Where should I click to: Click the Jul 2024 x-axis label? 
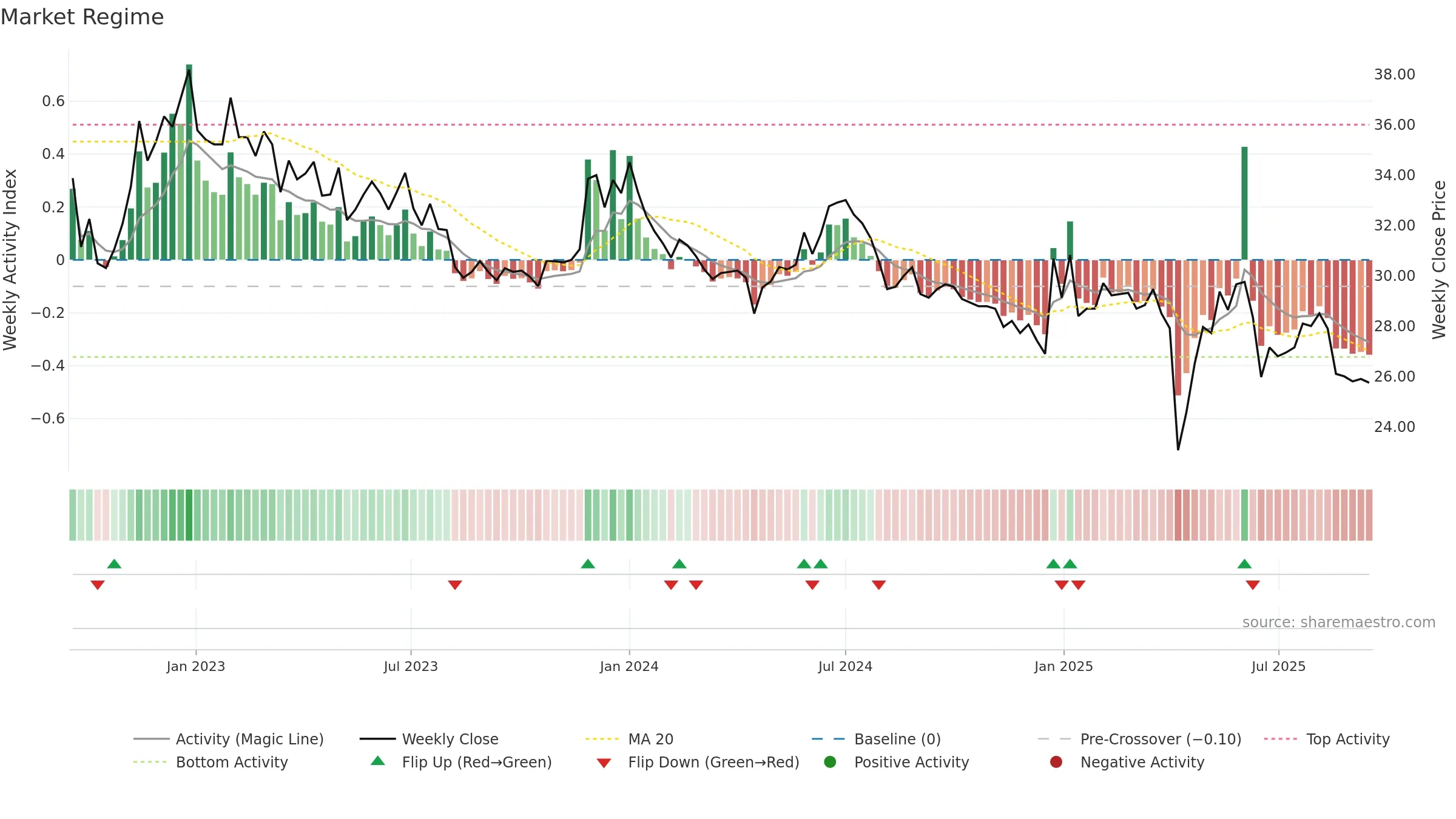pos(845,666)
